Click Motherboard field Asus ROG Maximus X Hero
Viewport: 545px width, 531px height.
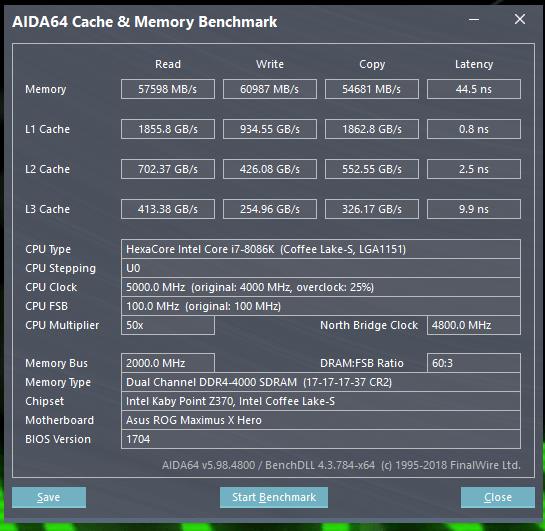(x=321, y=420)
